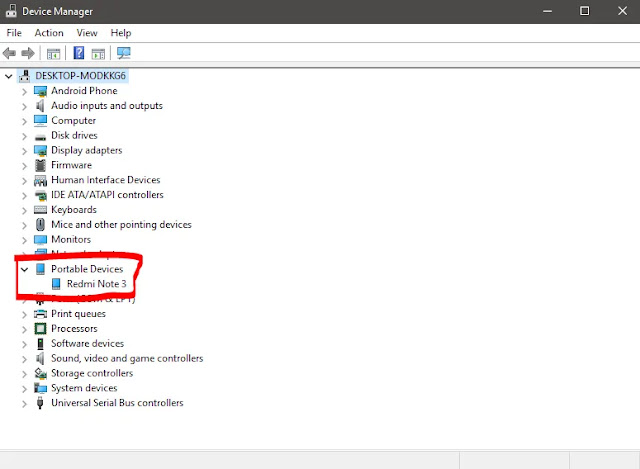Expand Audio inputs and outputs chevron
Screen dimensions: 640x469
[24, 107]
